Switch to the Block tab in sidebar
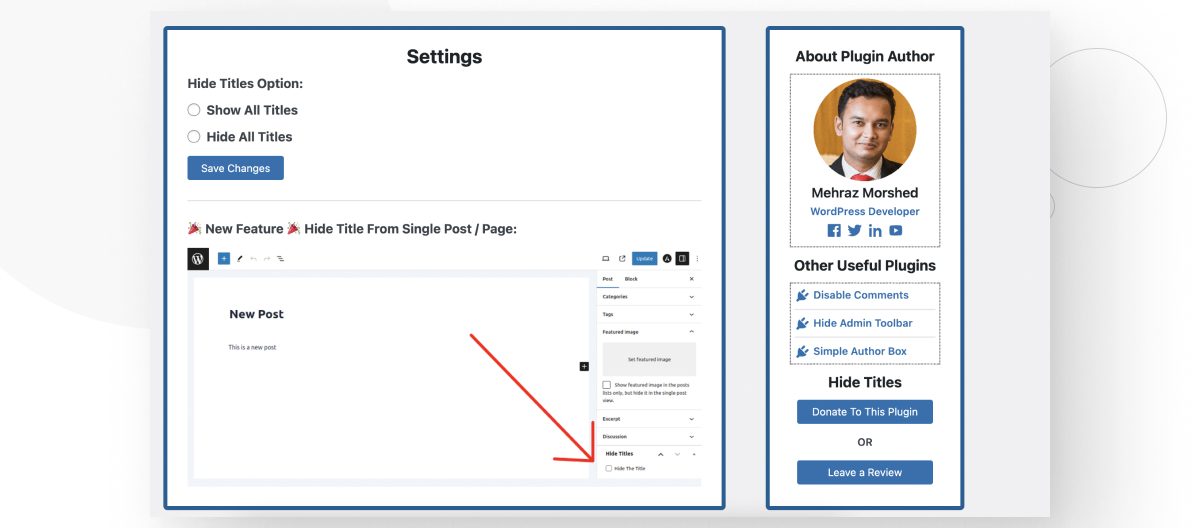Image resolution: width=1200 pixels, height=528 pixels. [x=631, y=279]
